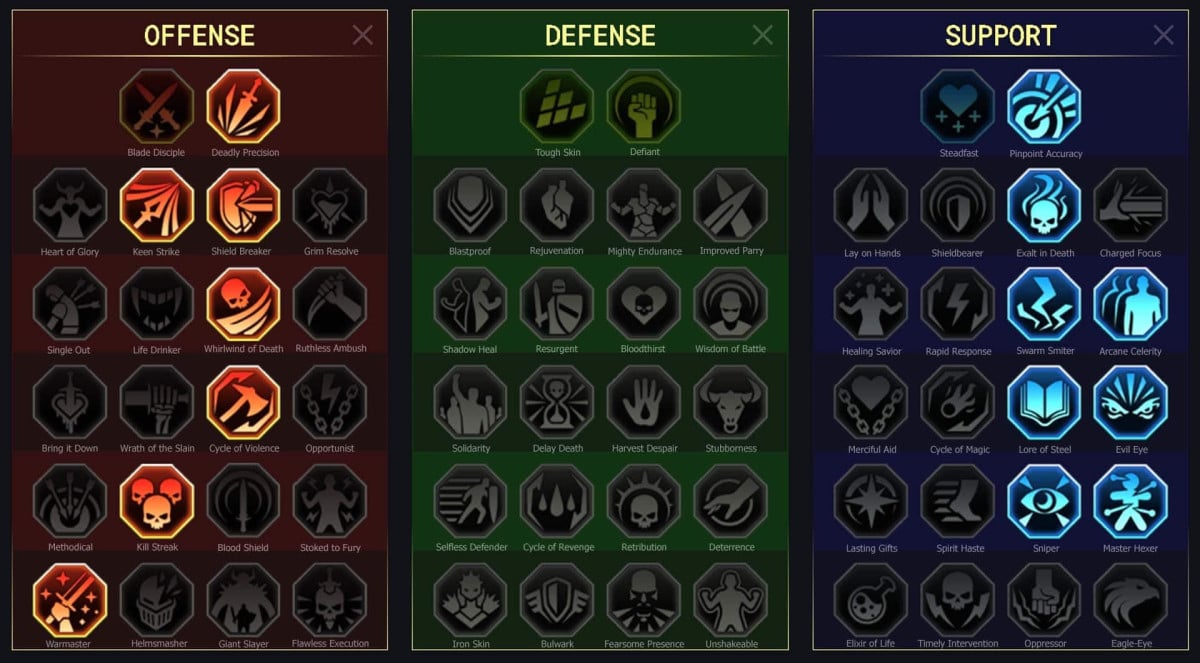Select the Warmaster mastery icon
1200x663 pixels.
click(70, 600)
